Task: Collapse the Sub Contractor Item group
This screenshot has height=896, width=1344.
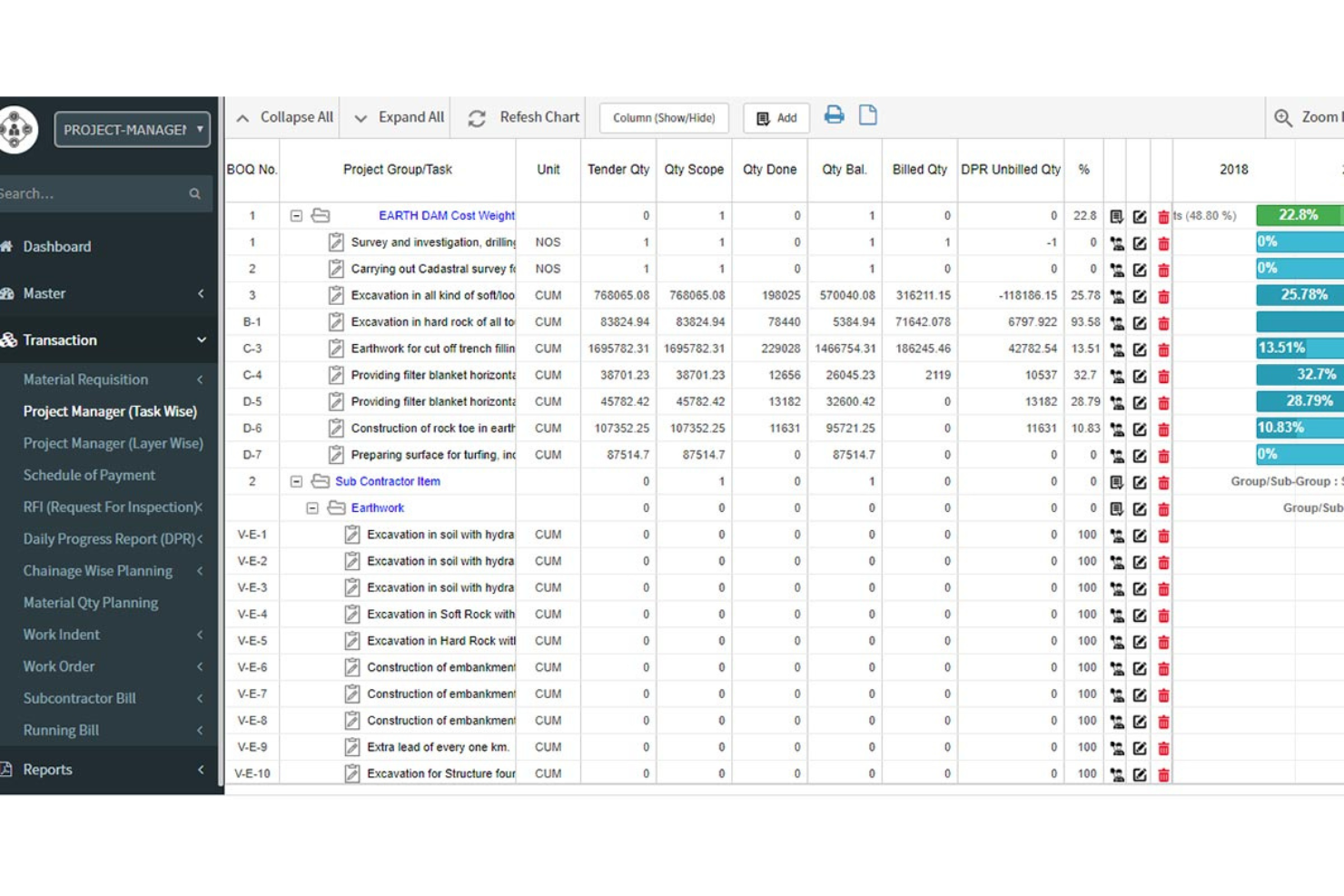Action: (296, 481)
